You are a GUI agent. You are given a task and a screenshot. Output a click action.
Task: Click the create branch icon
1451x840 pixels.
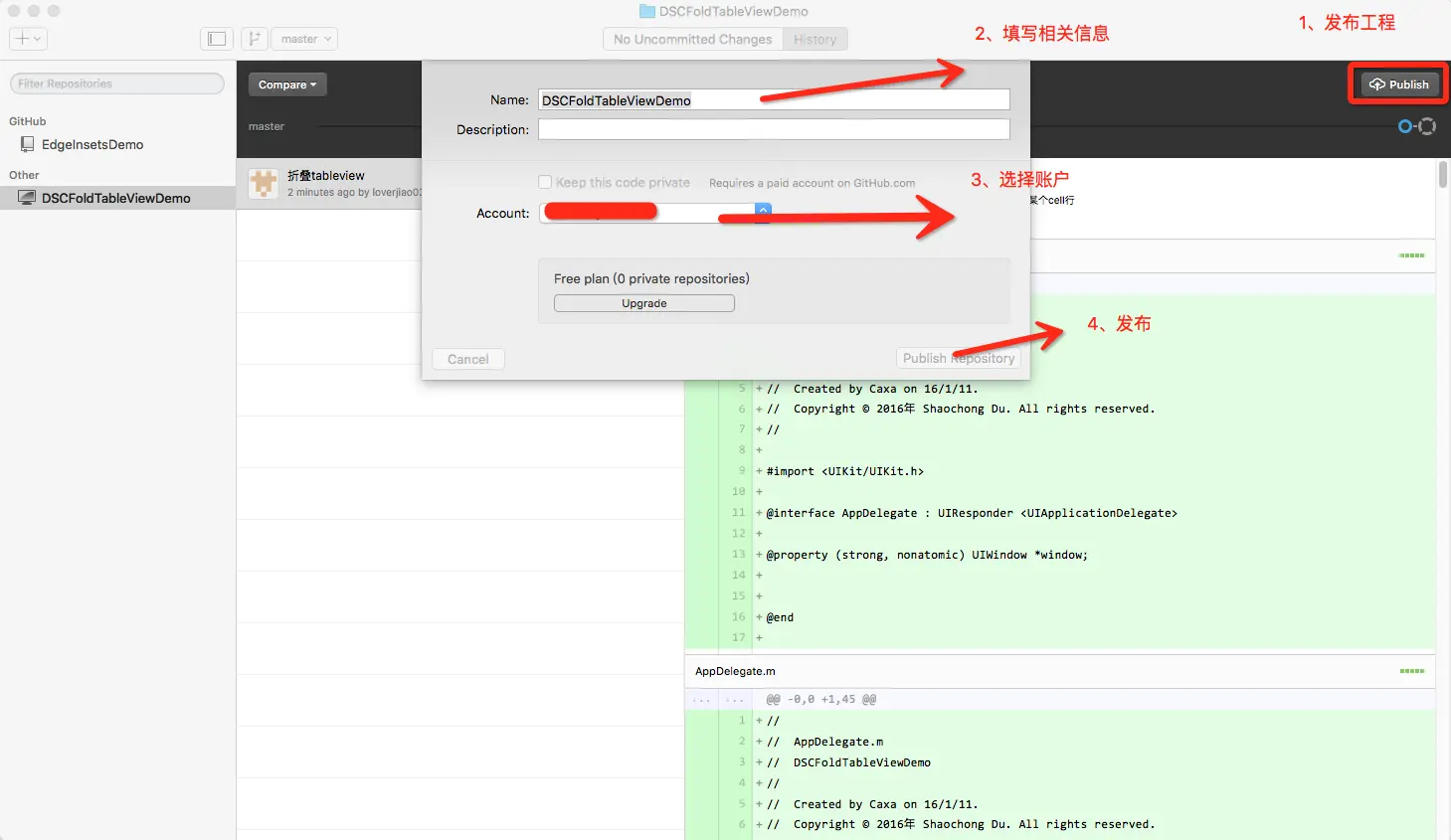point(254,39)
